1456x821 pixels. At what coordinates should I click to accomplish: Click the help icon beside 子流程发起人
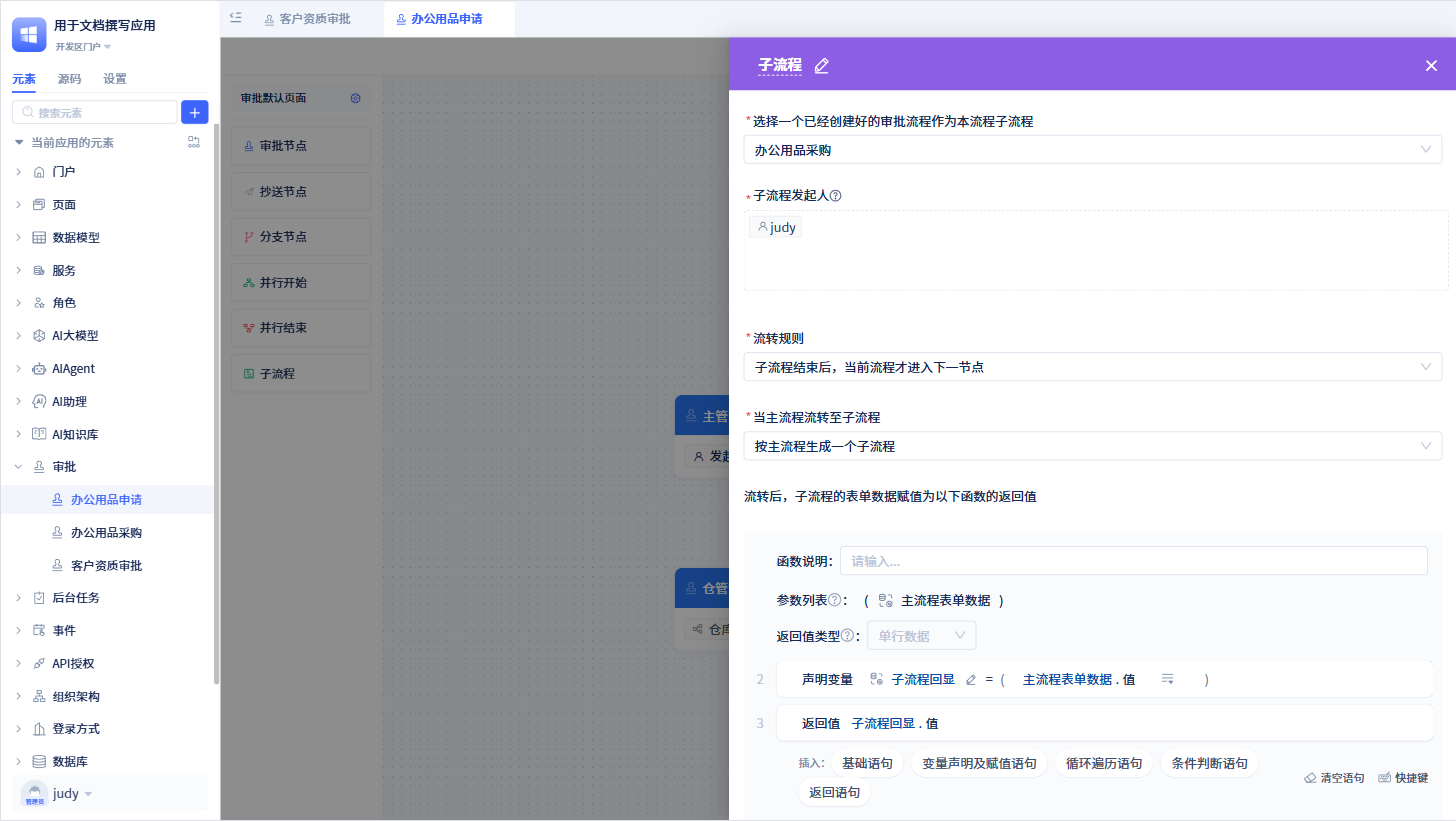(x=836, y=196)
